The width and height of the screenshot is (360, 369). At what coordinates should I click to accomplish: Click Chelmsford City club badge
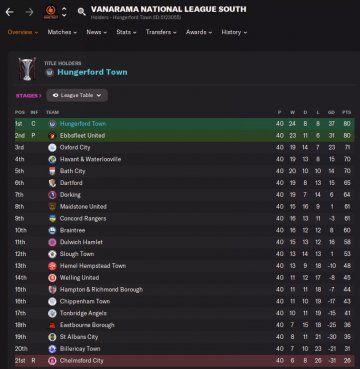click(52, 361)
